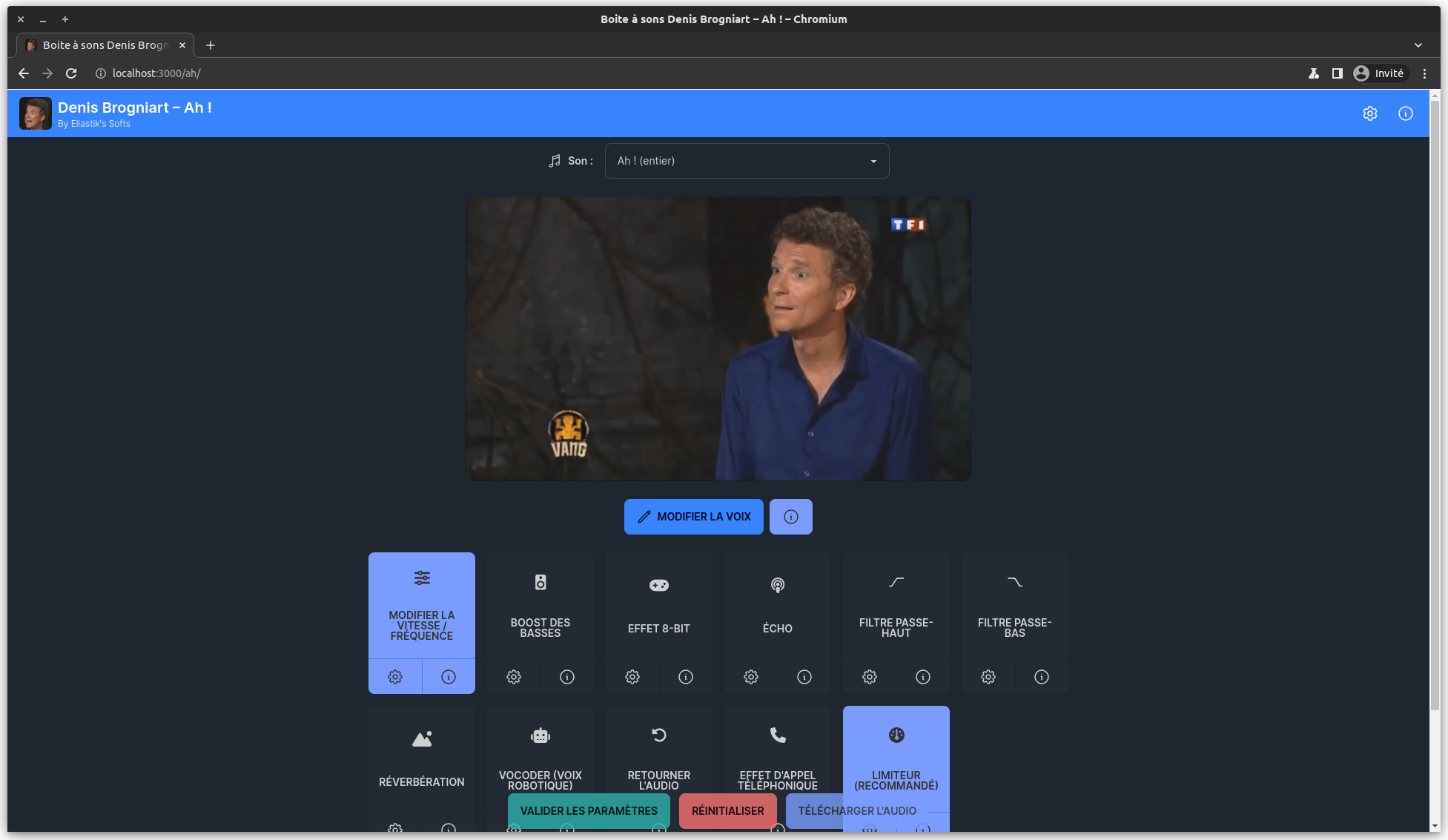Enable the Réverbération filter
The height and width of the screenshot is (840, 1448).
(421, 756)
